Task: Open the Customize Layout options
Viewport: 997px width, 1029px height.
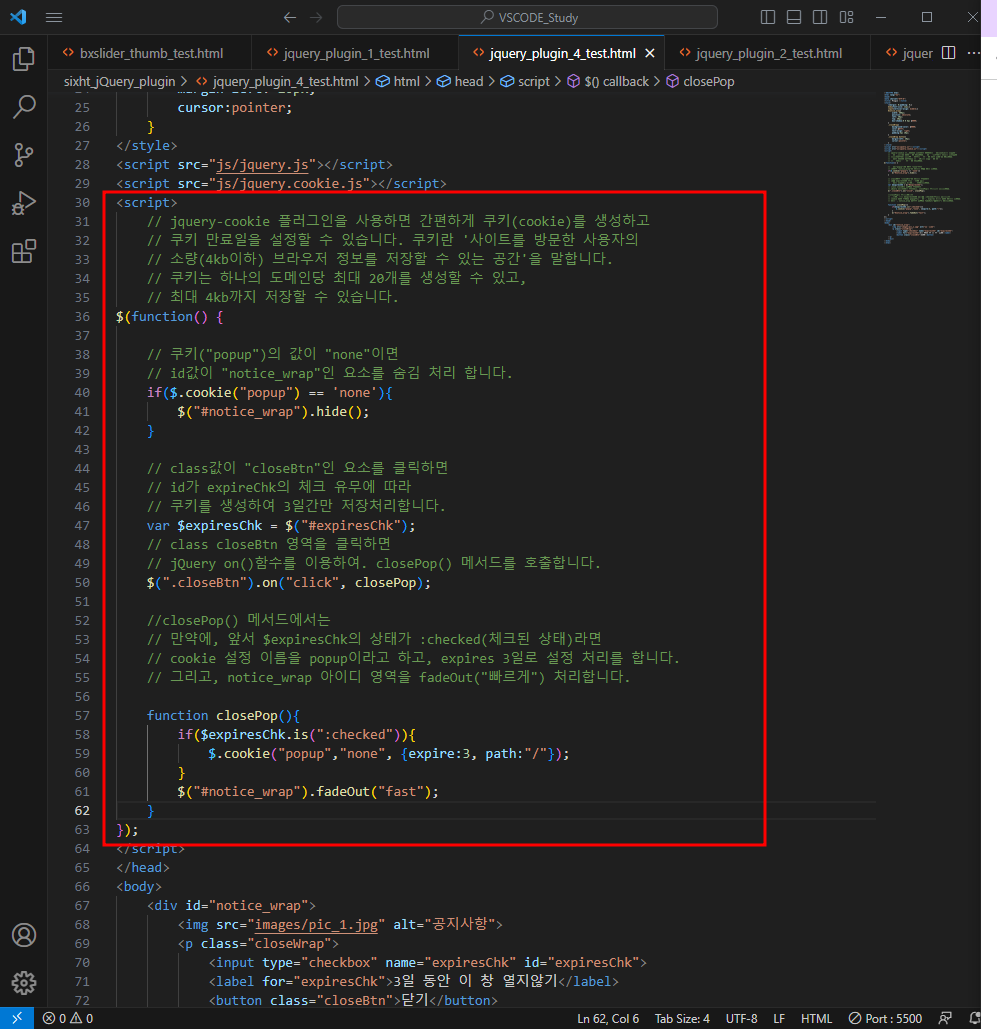Action: (x=847, y=17)
